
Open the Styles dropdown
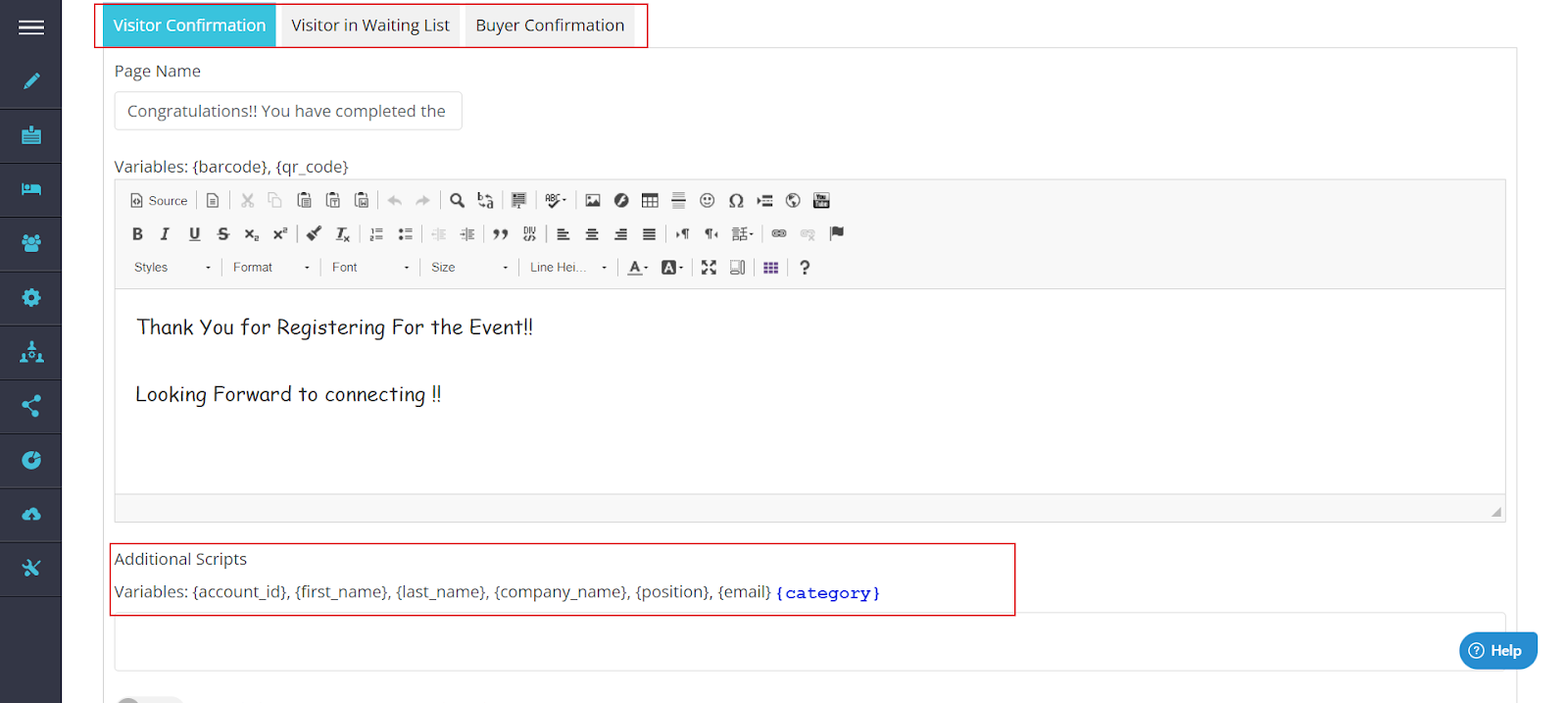[172, 267]
